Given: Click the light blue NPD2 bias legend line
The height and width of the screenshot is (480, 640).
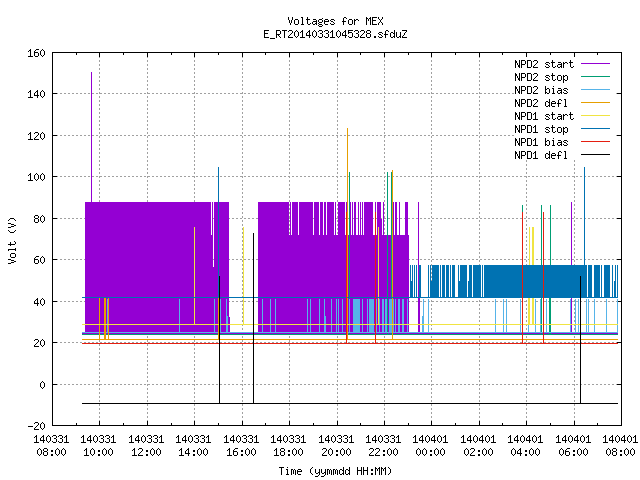Looking at the screenshot, I should (x=595, y=90).
